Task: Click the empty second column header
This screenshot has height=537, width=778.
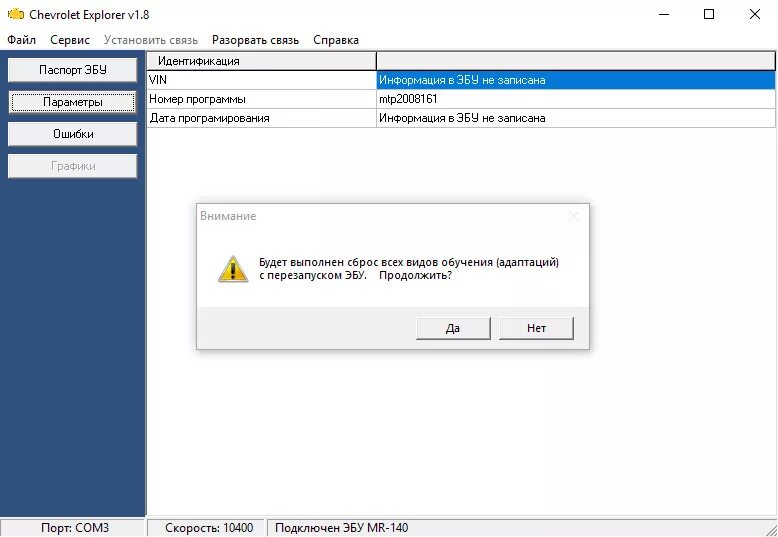Action: pos(576,61)
